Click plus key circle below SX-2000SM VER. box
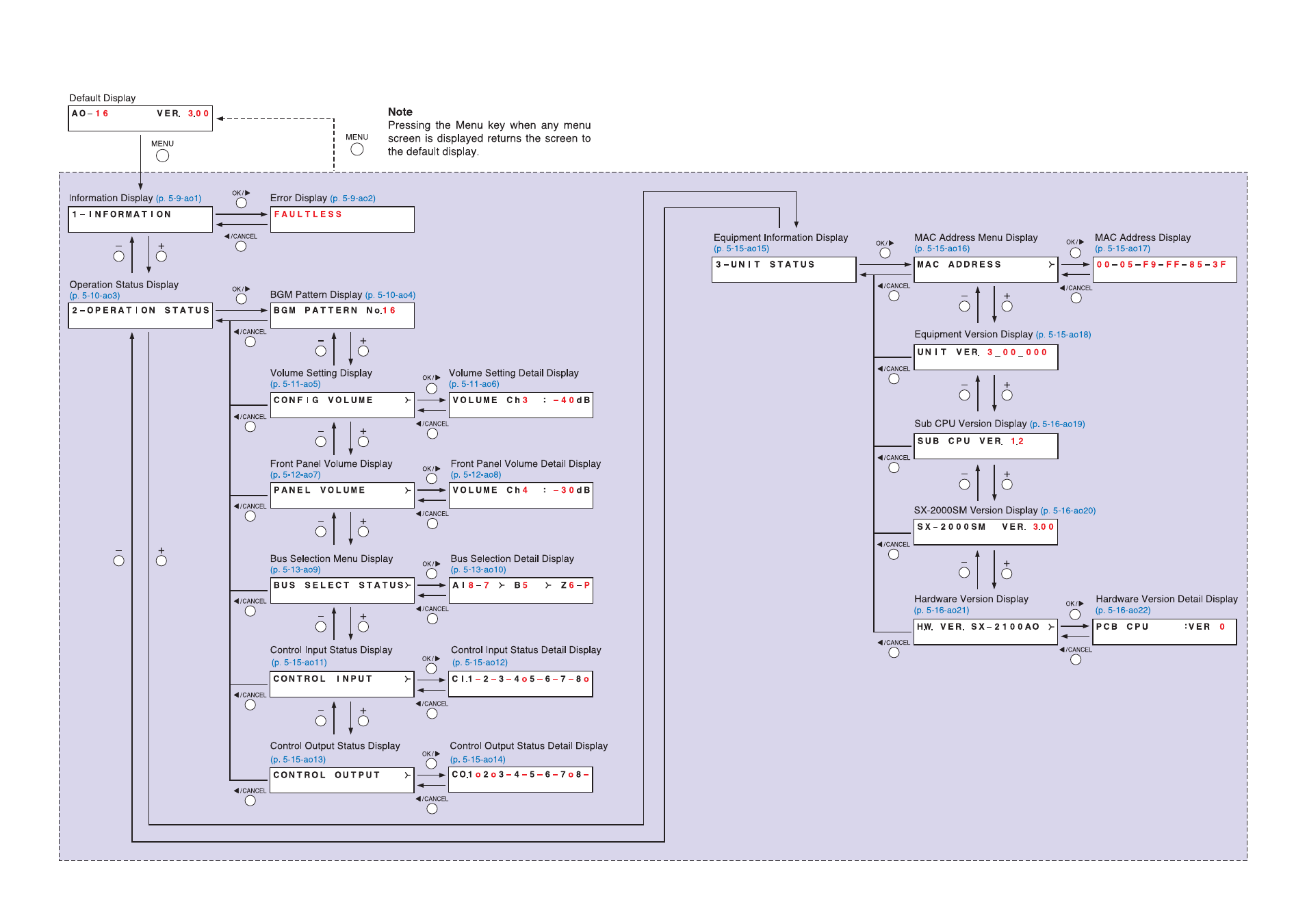The width and height of the screenshot is (1307, 924). pyautogui.click(x=1007, y=574)
